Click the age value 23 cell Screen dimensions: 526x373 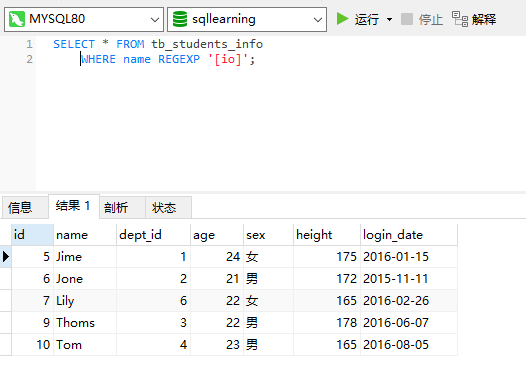(217, 345)
